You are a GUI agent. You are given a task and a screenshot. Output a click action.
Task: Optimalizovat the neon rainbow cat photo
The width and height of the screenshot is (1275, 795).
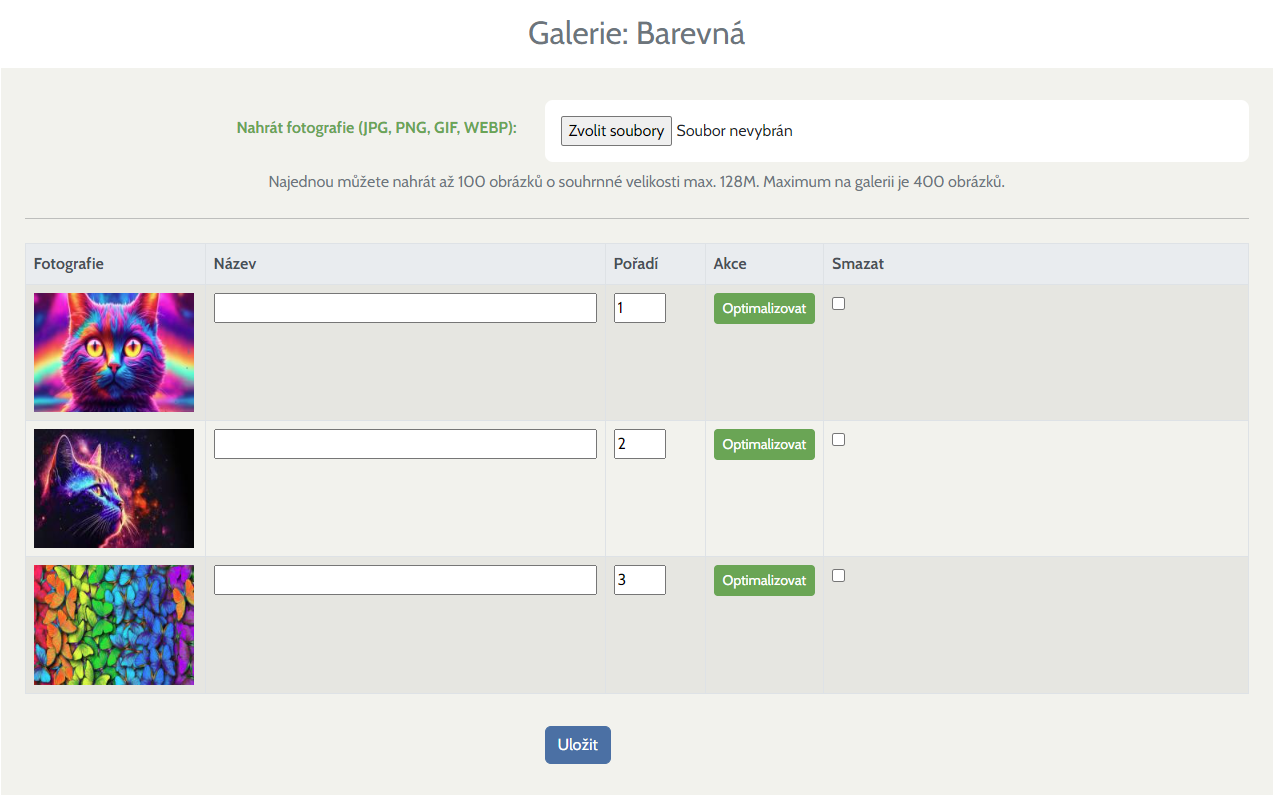coord(764,309)
